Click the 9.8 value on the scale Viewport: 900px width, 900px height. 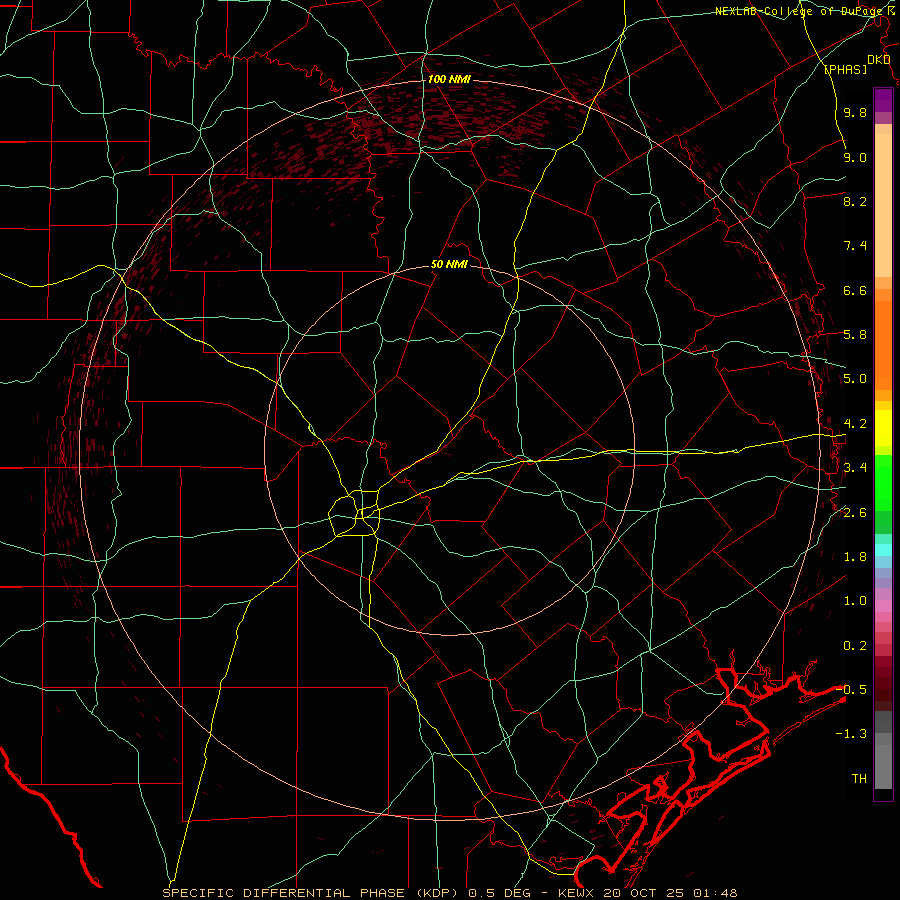[855, 113]
